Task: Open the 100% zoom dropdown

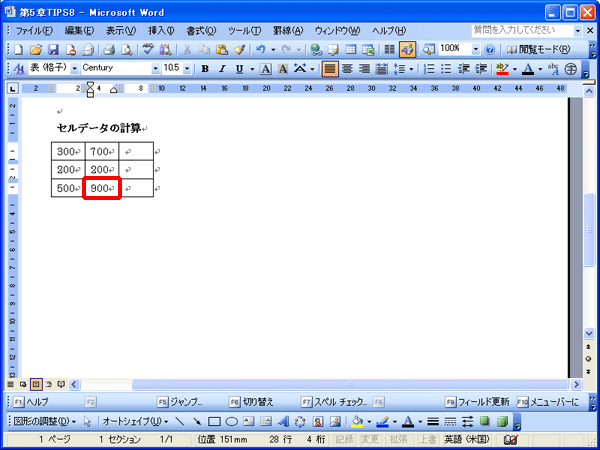Action: (476, 49)
